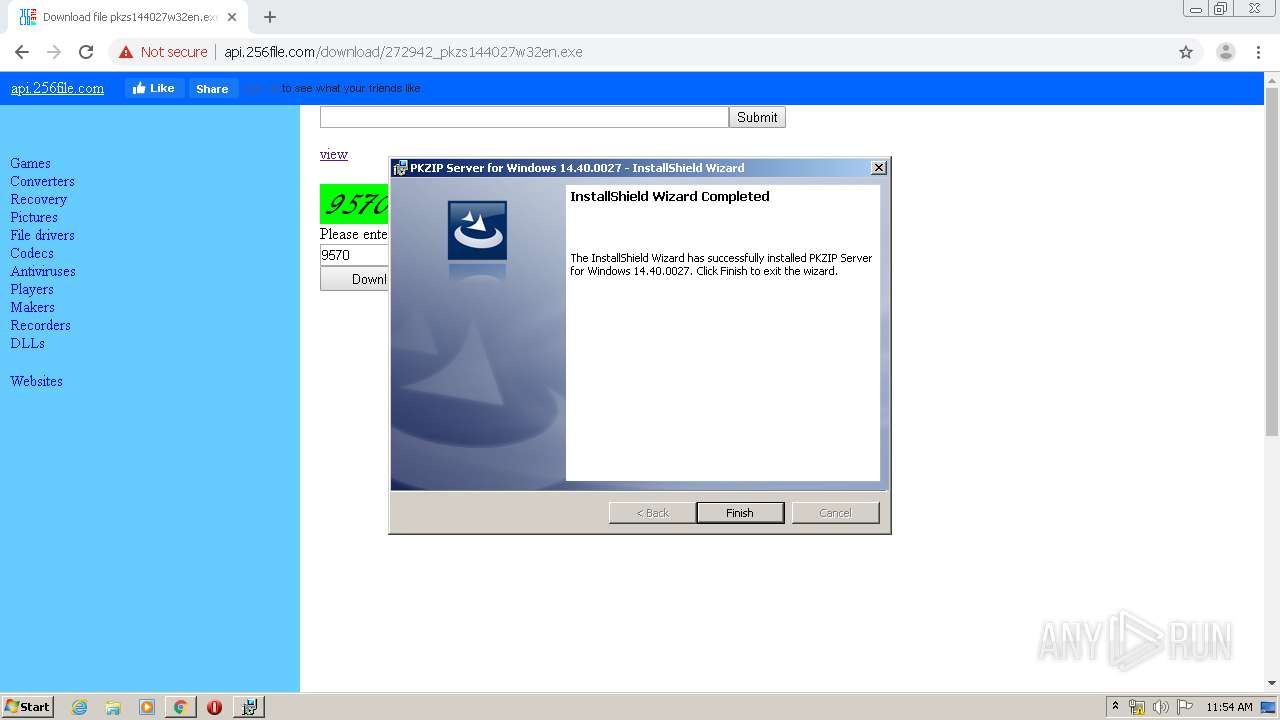Click the PKZIP logo in the wizard
The height and width of the screenshot is (720, 1280).
[x=477, y=231]
